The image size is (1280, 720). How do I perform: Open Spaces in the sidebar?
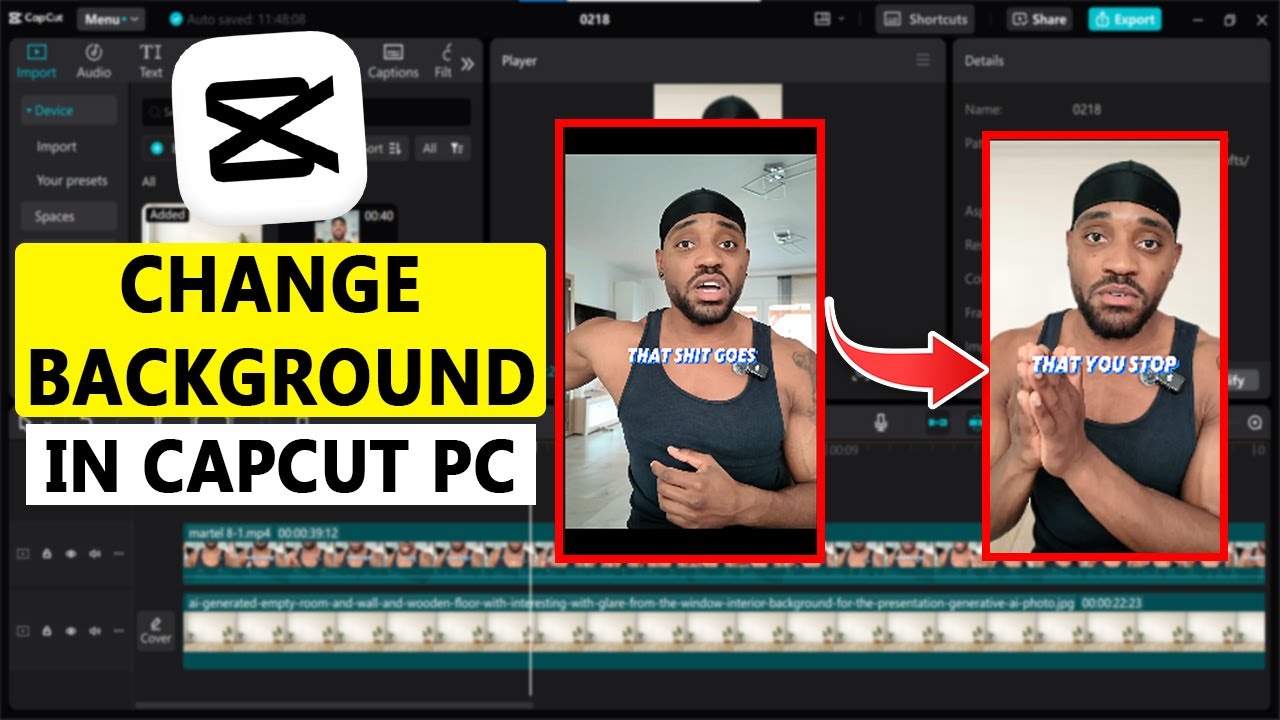point(69,216)
